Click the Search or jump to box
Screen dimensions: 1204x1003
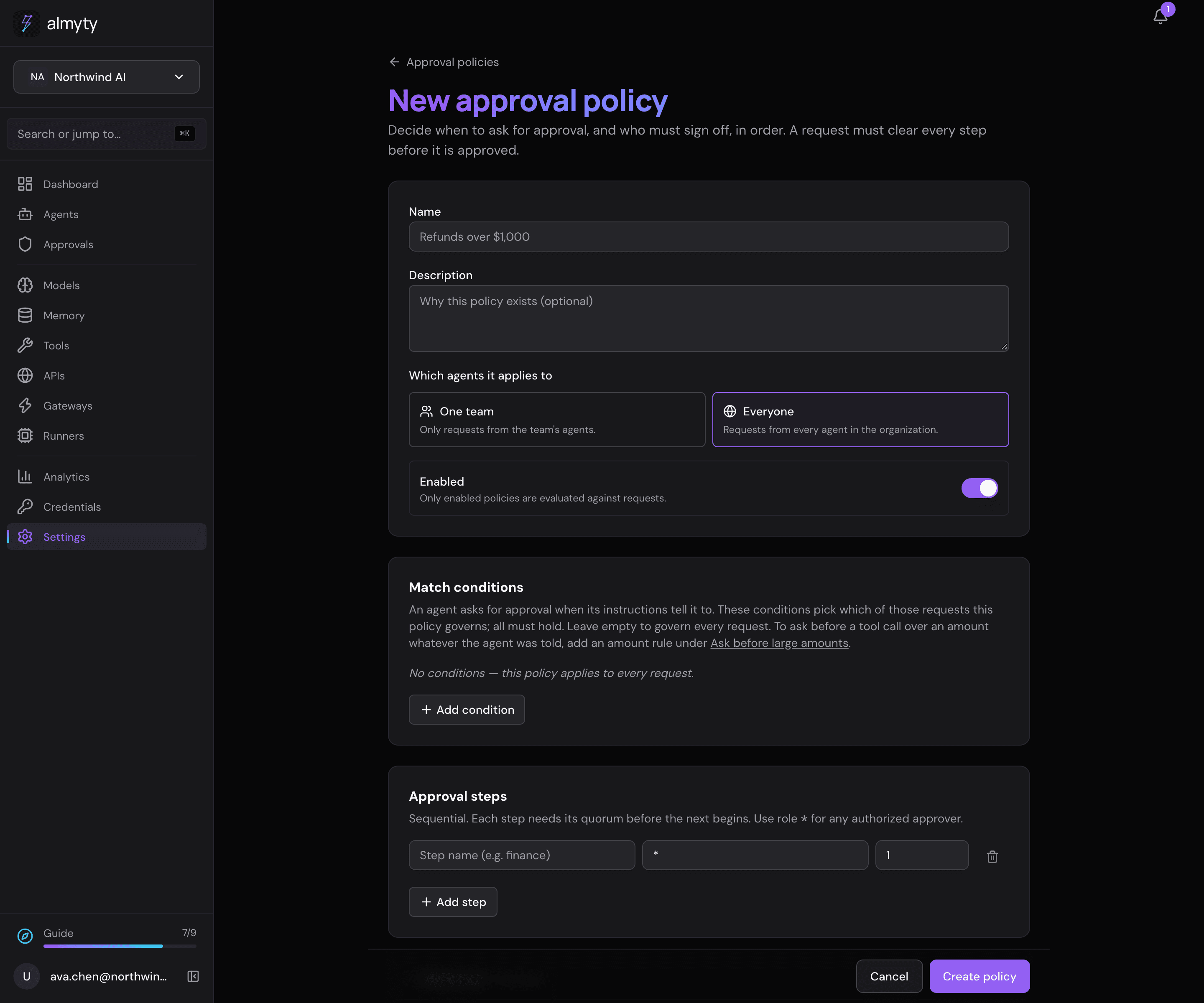(x=107, y=134)
